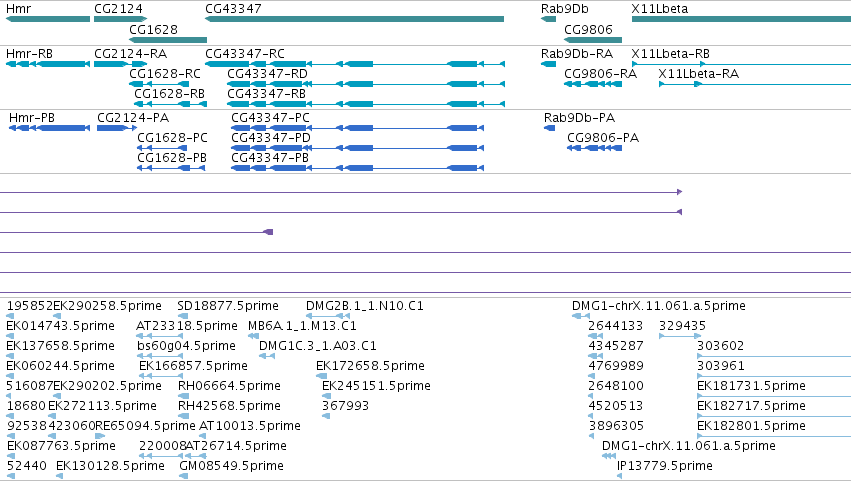Select the CG43347 gene span

[354, 19]
